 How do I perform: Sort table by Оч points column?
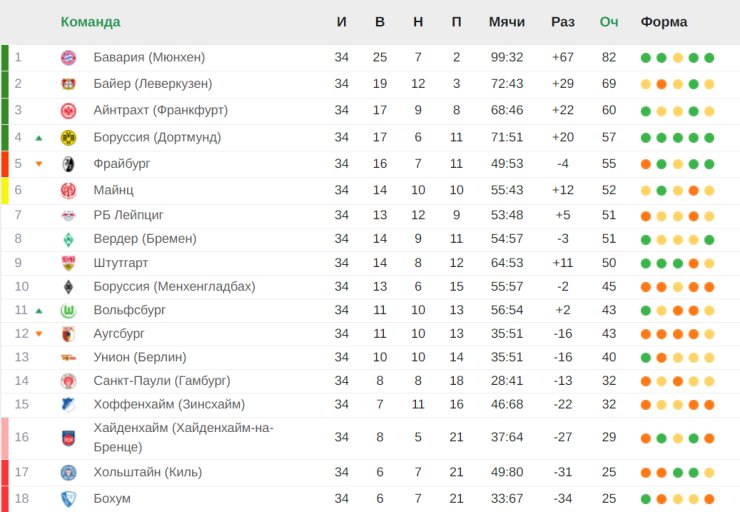[609, 22]
